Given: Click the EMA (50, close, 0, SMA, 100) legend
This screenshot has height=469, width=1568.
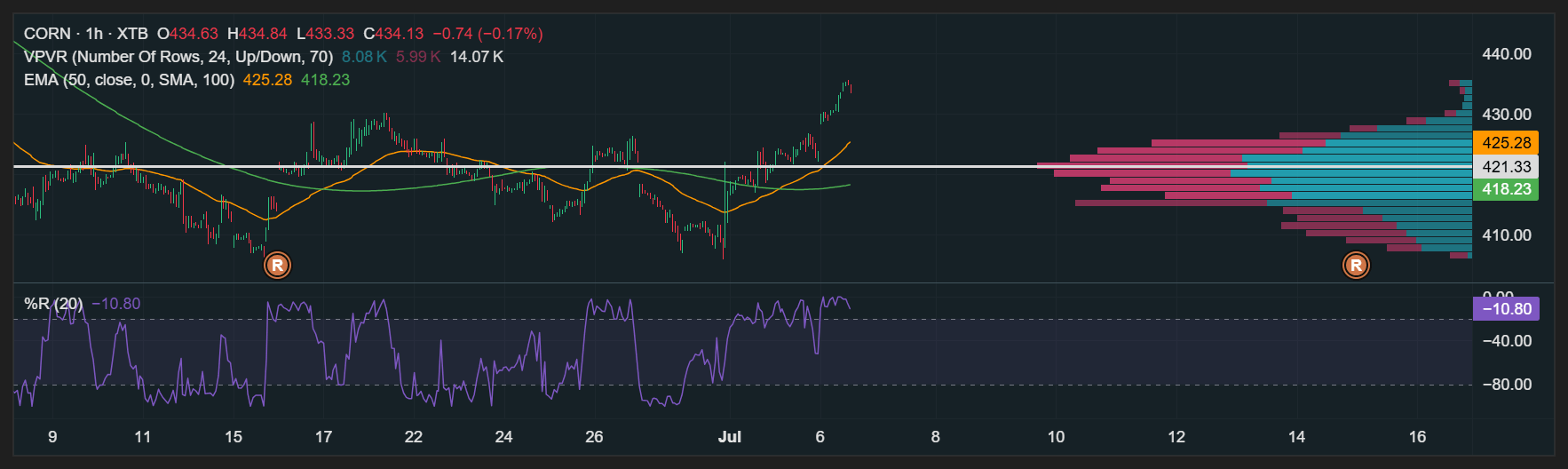Looking at the screenshot, I should [130, 80].
